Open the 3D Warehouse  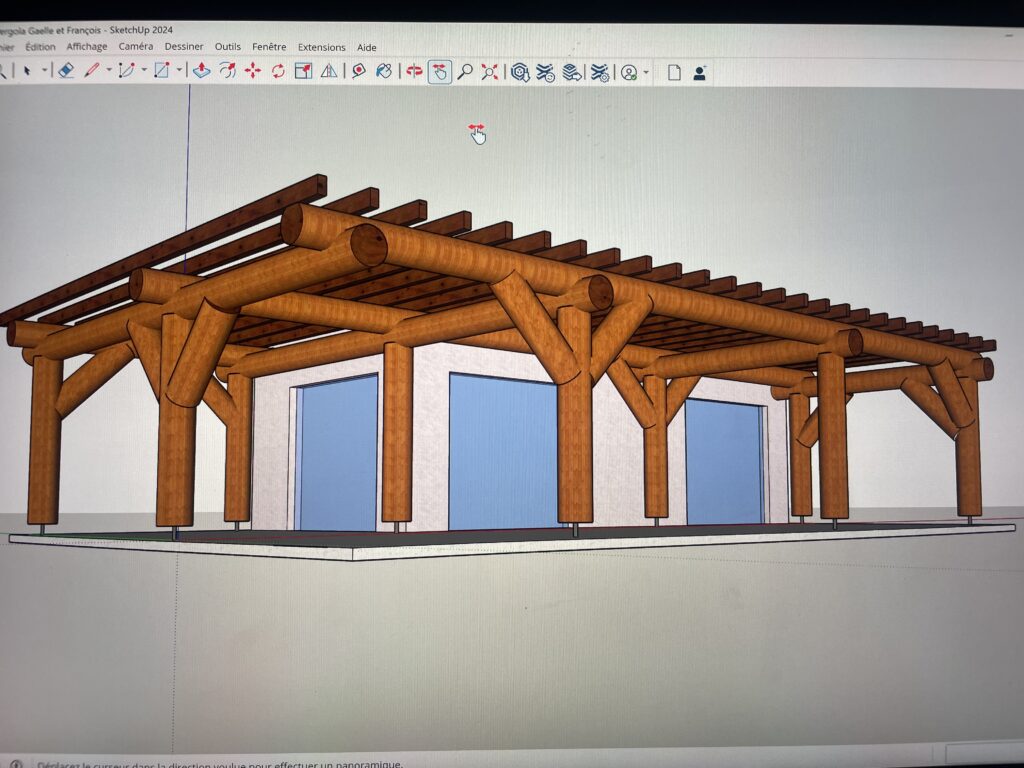pos(518,71)
